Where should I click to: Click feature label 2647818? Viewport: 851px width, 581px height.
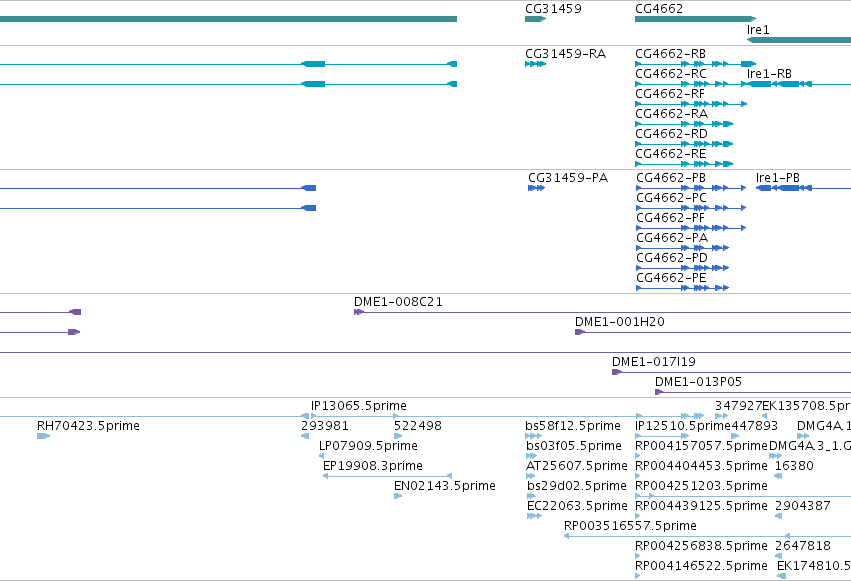(x=803, y=546)
